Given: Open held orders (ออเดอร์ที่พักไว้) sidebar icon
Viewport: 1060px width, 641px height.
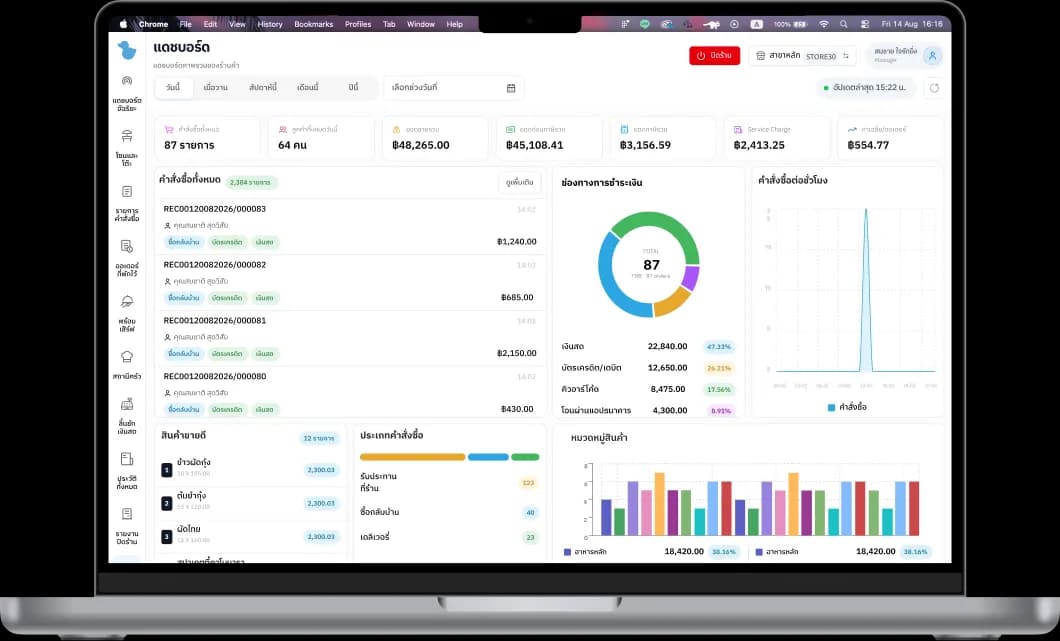Looking at the screenshot, I should (126, 247).
